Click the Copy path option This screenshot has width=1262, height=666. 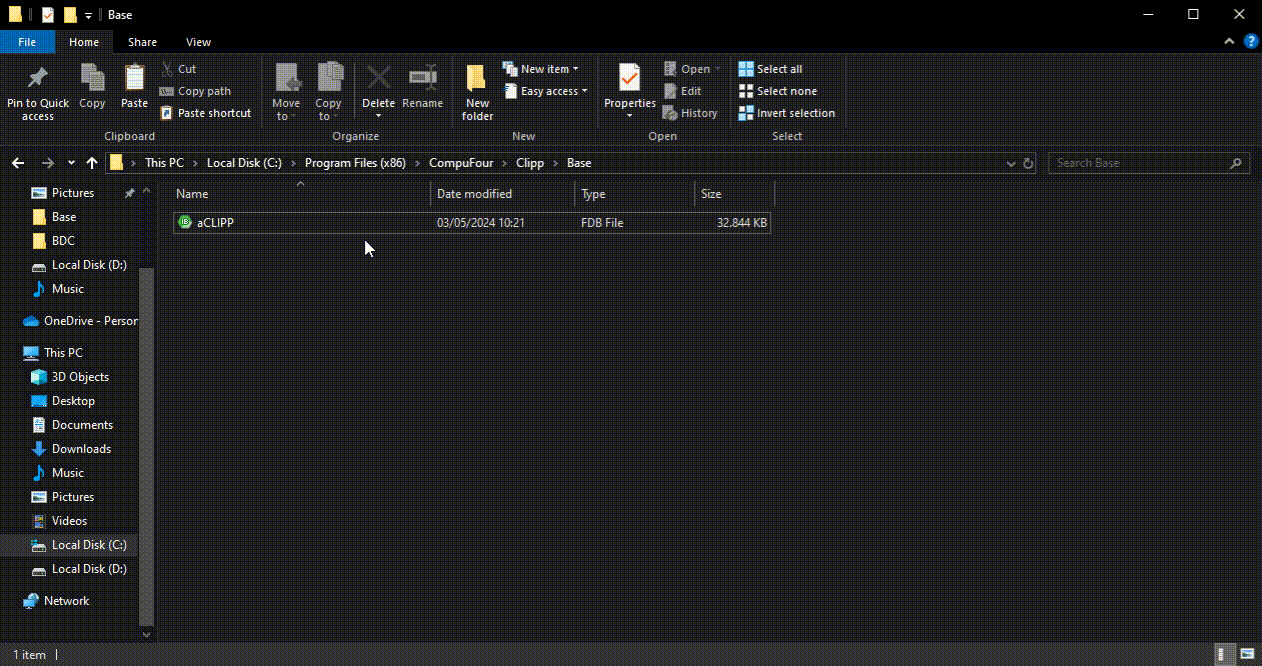(196, 91)
